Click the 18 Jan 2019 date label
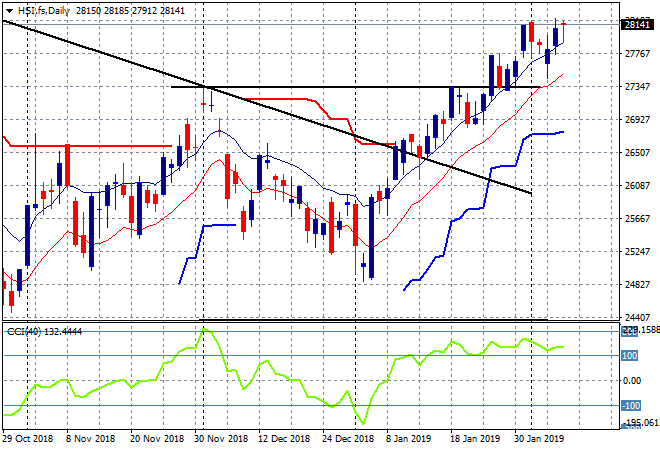 coord(475,439)
